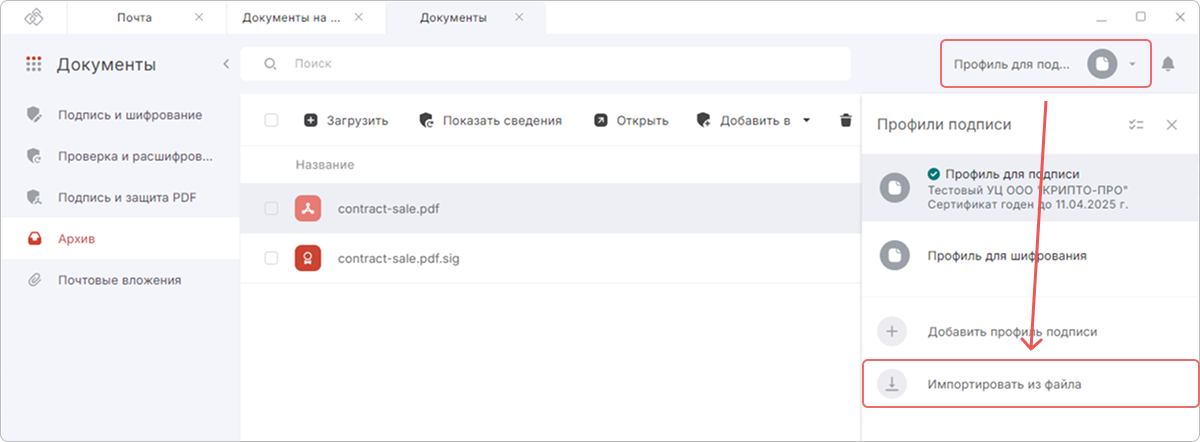Open the apps grid menu icon

(34, 65)
